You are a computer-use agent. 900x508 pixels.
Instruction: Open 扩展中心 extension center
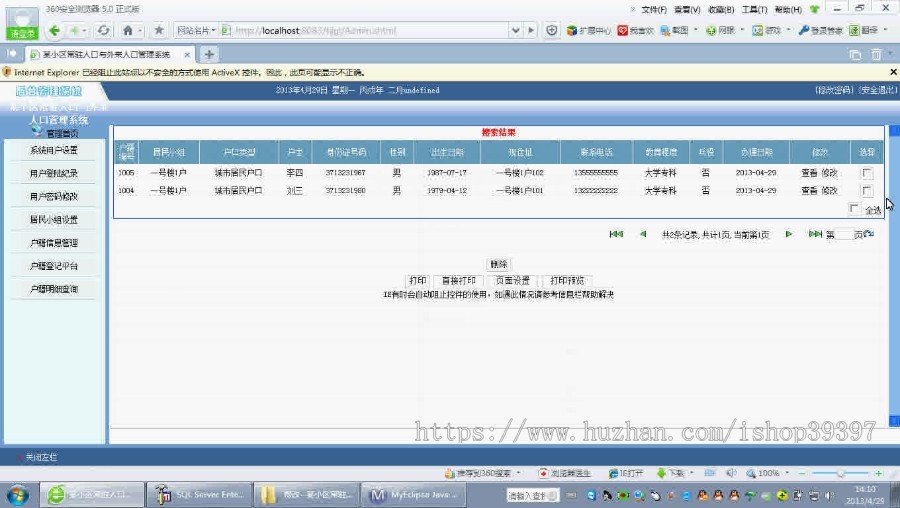coord(588,30)
